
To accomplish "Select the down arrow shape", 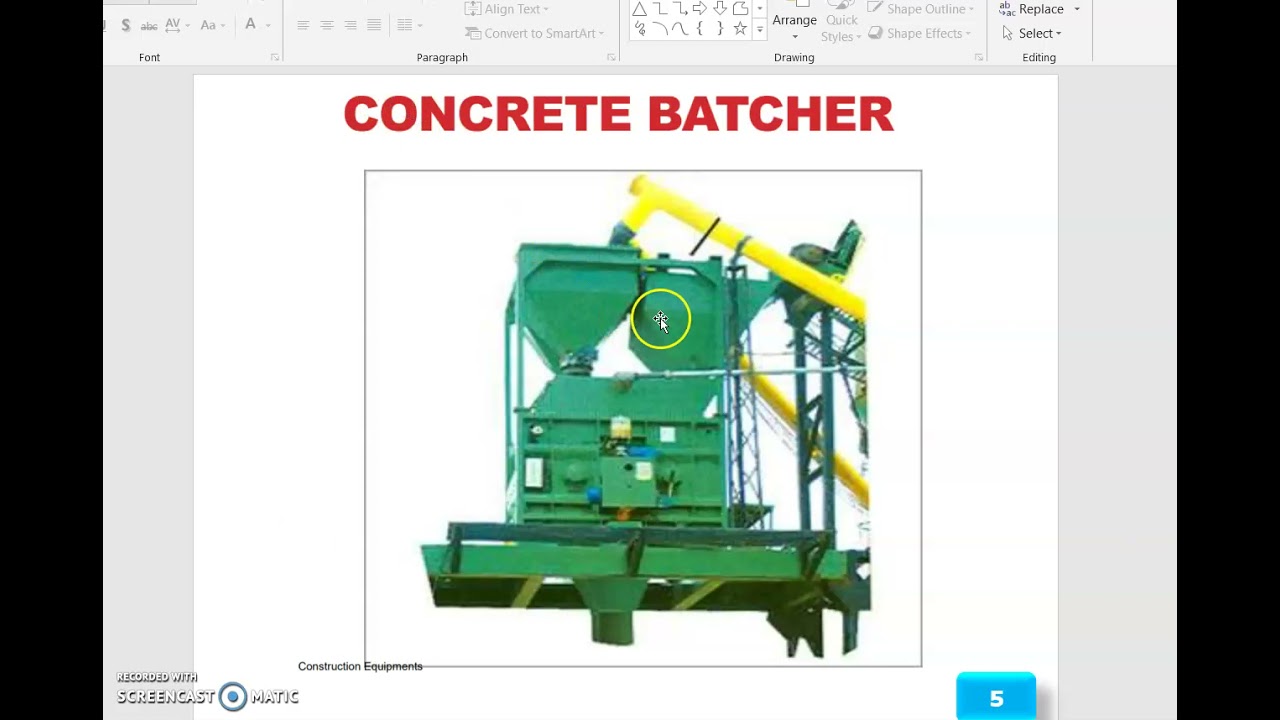I will pyautogui.click(x=720, y=9).
